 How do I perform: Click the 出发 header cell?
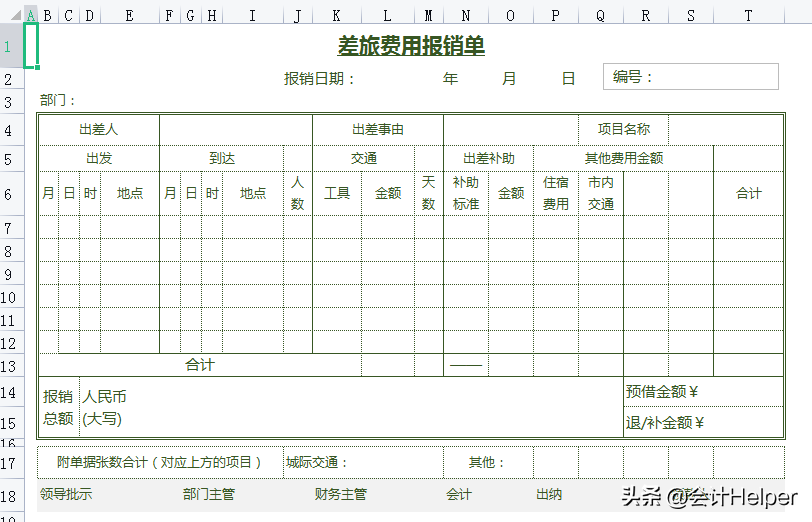click(99, 158)
